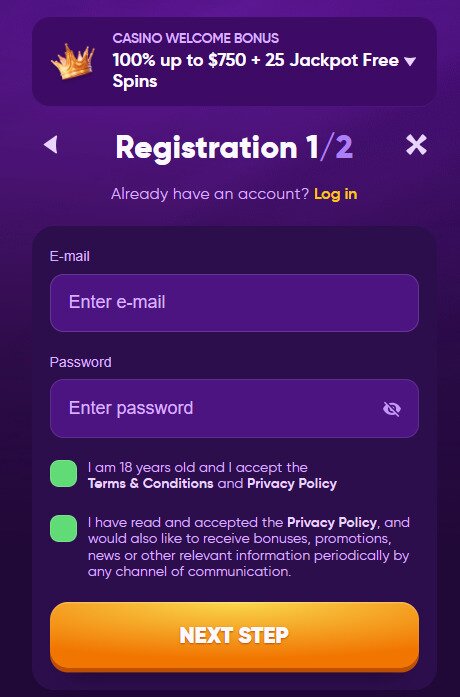Click the golden crown bonus icon

(x=73, y=61)
